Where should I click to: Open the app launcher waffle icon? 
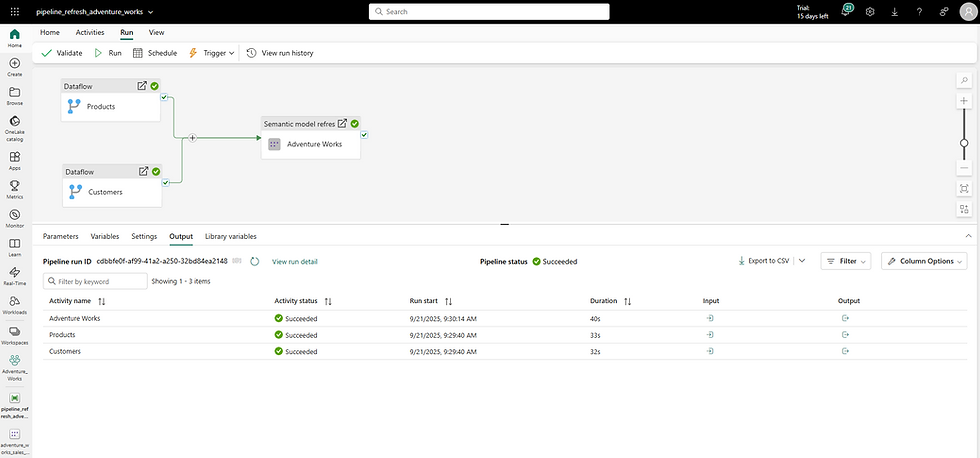[15, 12]
